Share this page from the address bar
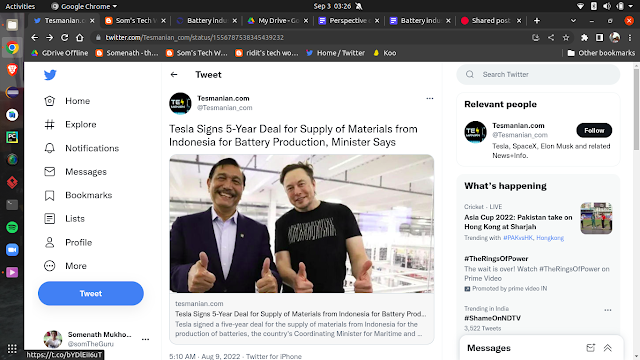 551,38
